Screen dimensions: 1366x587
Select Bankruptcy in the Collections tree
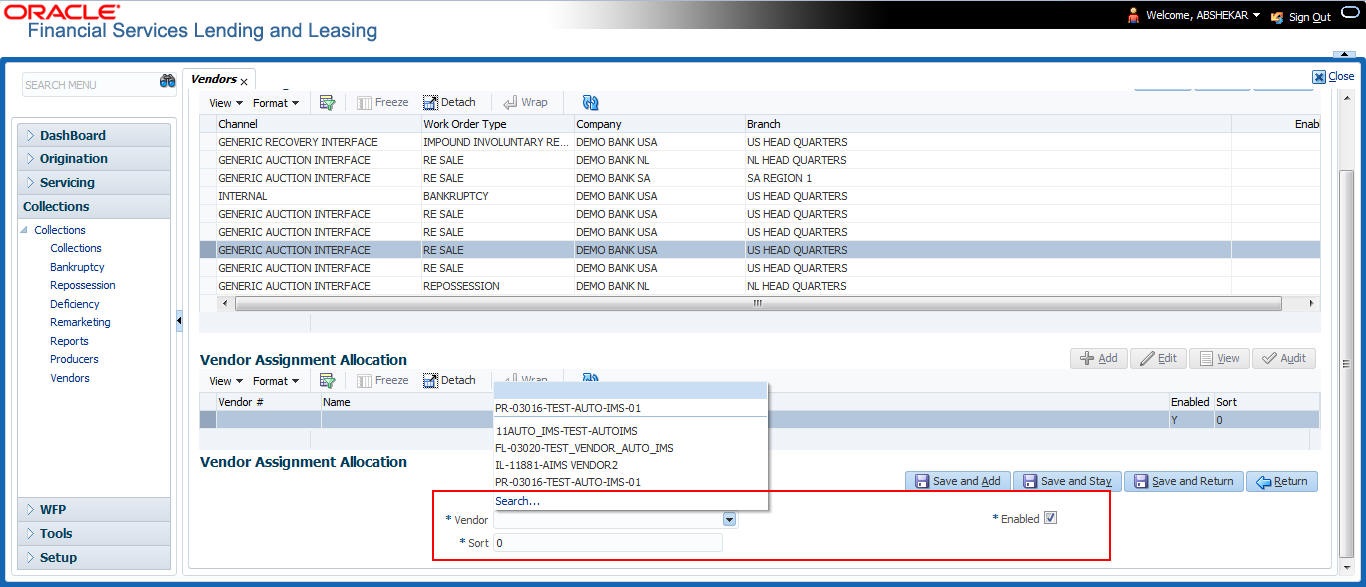pos(77,267)
